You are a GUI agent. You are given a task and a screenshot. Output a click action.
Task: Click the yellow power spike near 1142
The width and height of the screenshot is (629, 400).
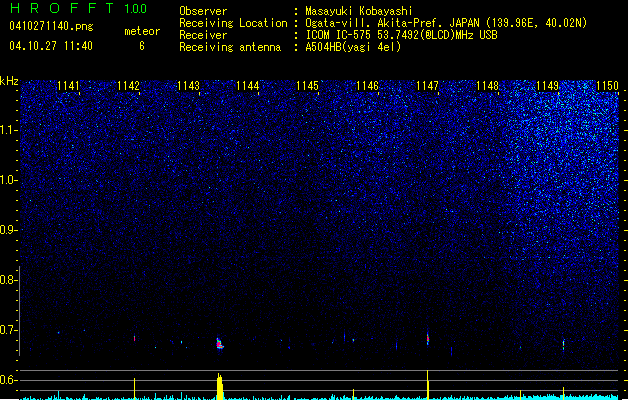(x=134, y=388)
